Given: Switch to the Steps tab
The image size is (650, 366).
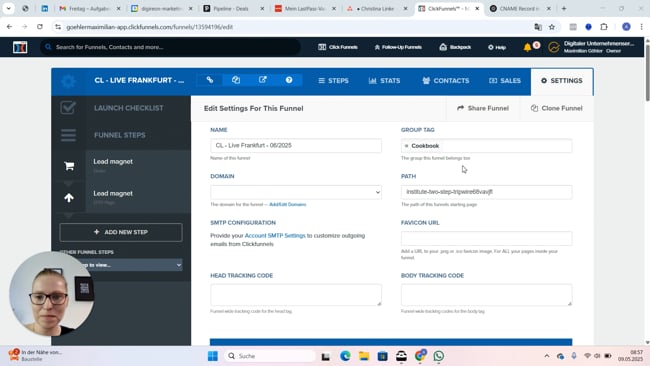Looking at the screenshot, I should [333, 81].
